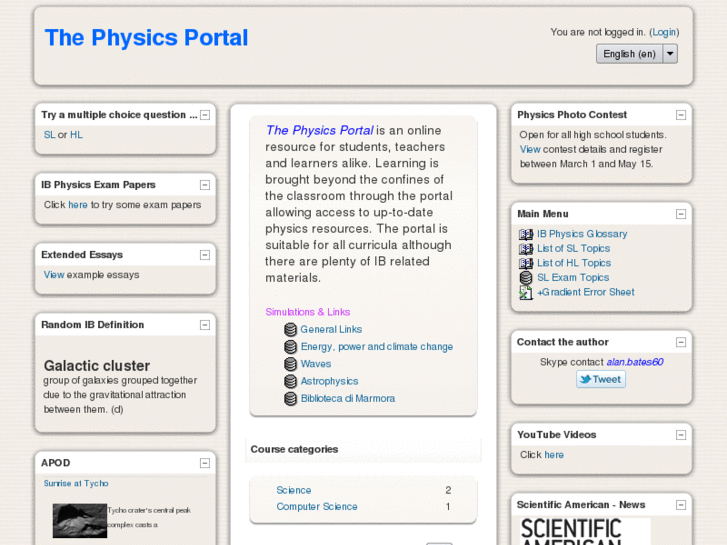Click the SL Exam Topics database icon

[526, 278]
